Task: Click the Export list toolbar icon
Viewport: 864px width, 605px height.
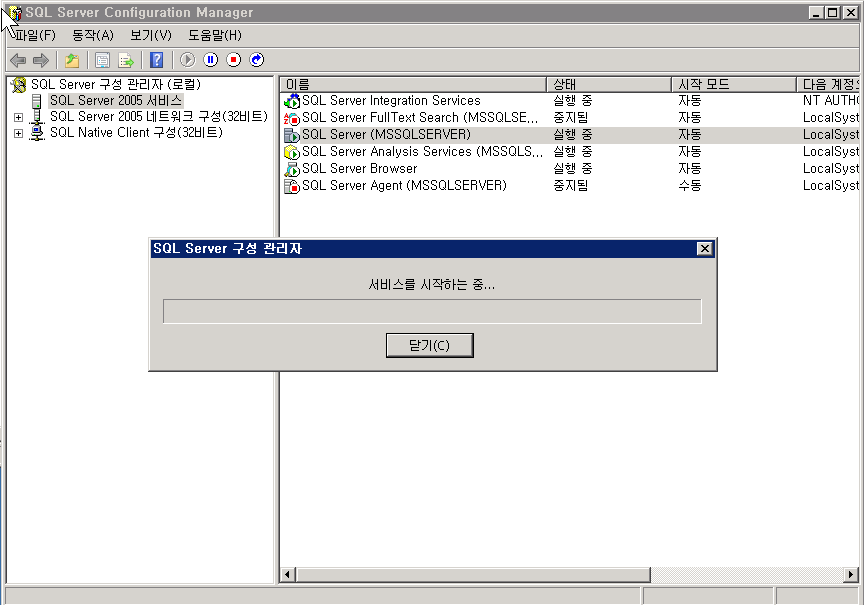Action: tap(126, 60)
